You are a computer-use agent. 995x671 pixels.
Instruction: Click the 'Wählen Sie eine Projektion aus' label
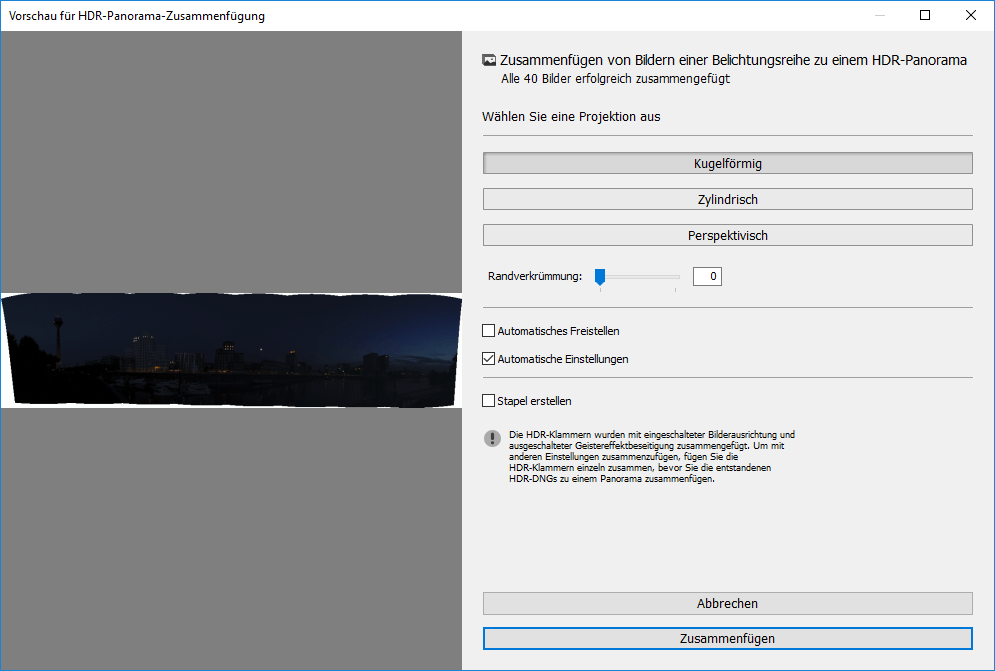click(x=571, y=117)
